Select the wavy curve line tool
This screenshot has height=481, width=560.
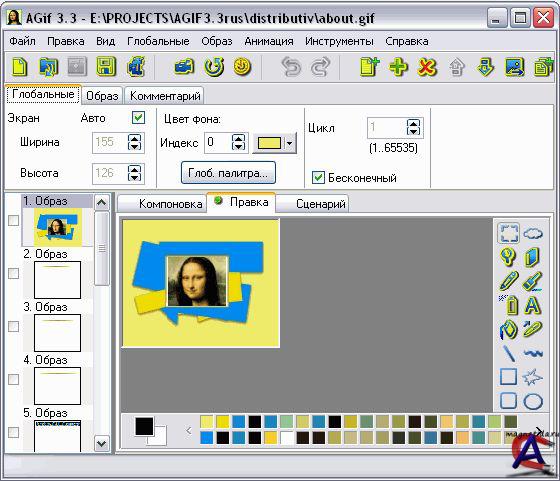pyautogui.click(x=533, y=353)
